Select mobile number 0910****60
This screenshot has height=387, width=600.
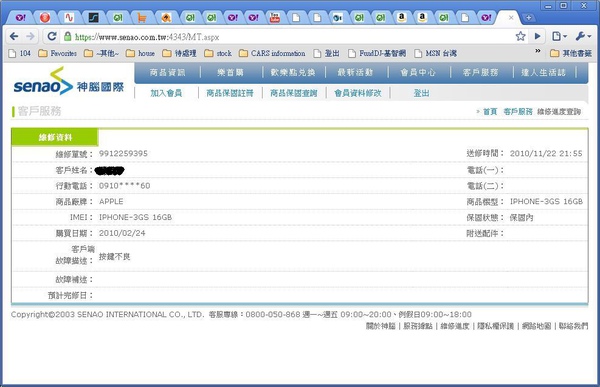(x=124, y=186)
